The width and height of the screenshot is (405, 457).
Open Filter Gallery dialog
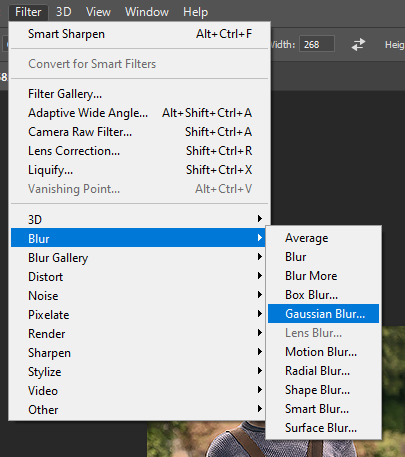pos(139,94)
